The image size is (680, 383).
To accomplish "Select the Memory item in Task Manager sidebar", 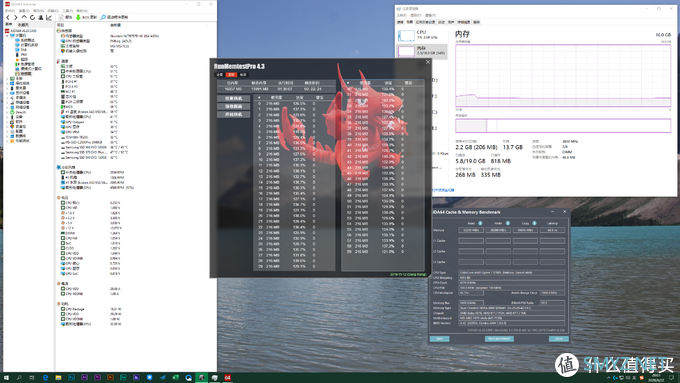I will pos(422,51).
